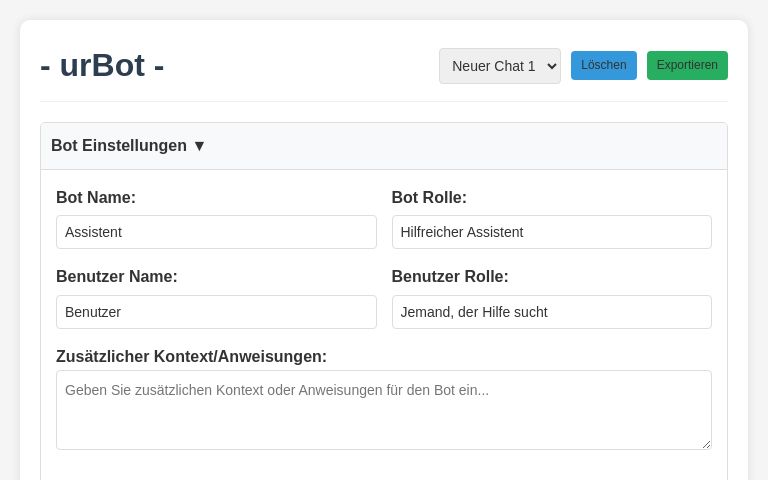Viewport: 768px width, 480px height.
Task: Click the 'Zusätzlicher Kontext/Anweisungen:' label
Action: [191, 357]
